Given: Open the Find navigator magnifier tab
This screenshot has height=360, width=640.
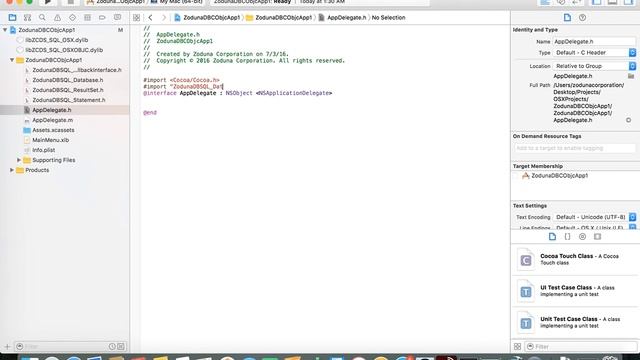Looking at the screenshot, I should [42, 18].
